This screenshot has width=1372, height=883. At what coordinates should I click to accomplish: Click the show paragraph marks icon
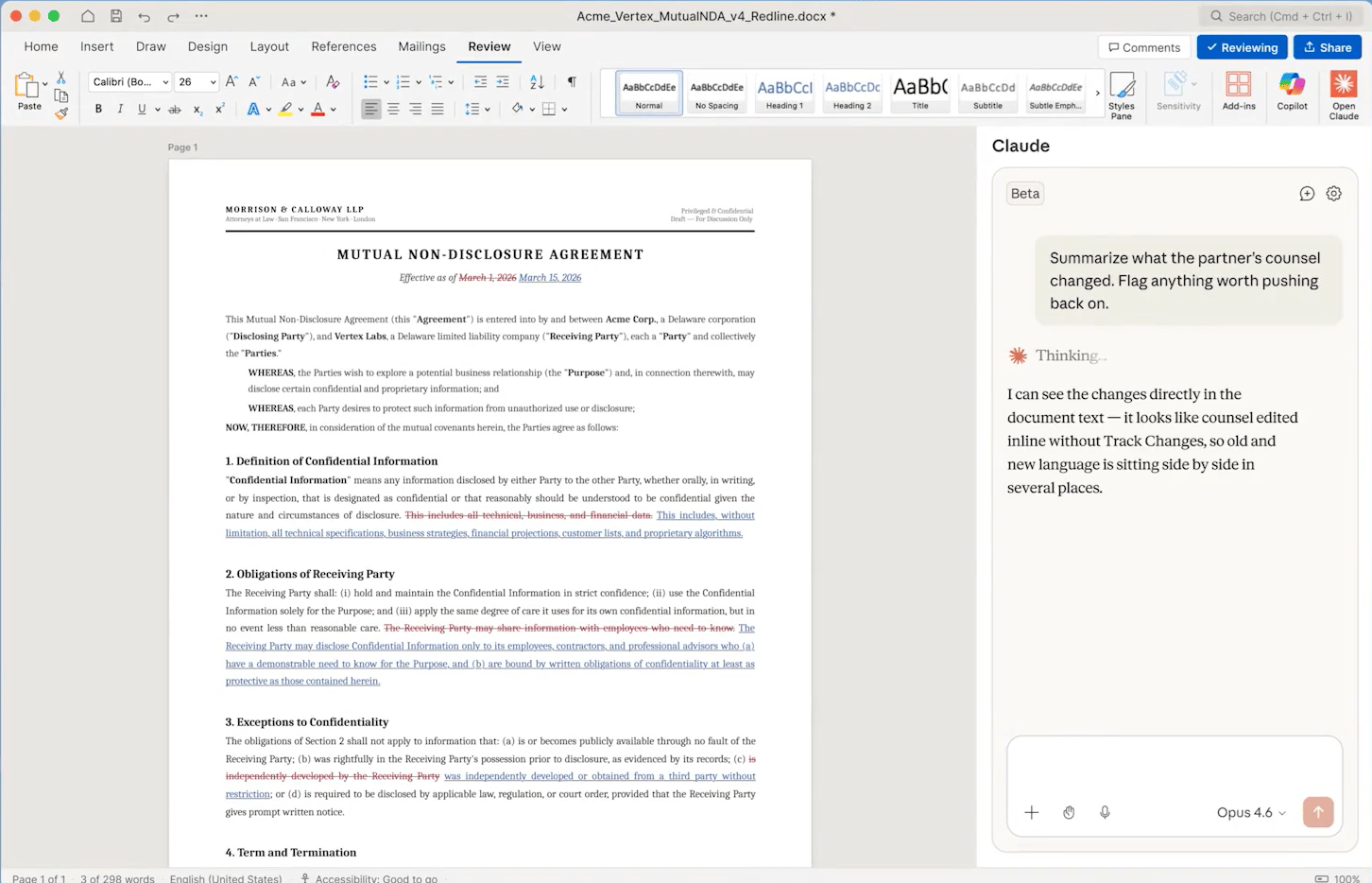(x=572, y=82)
